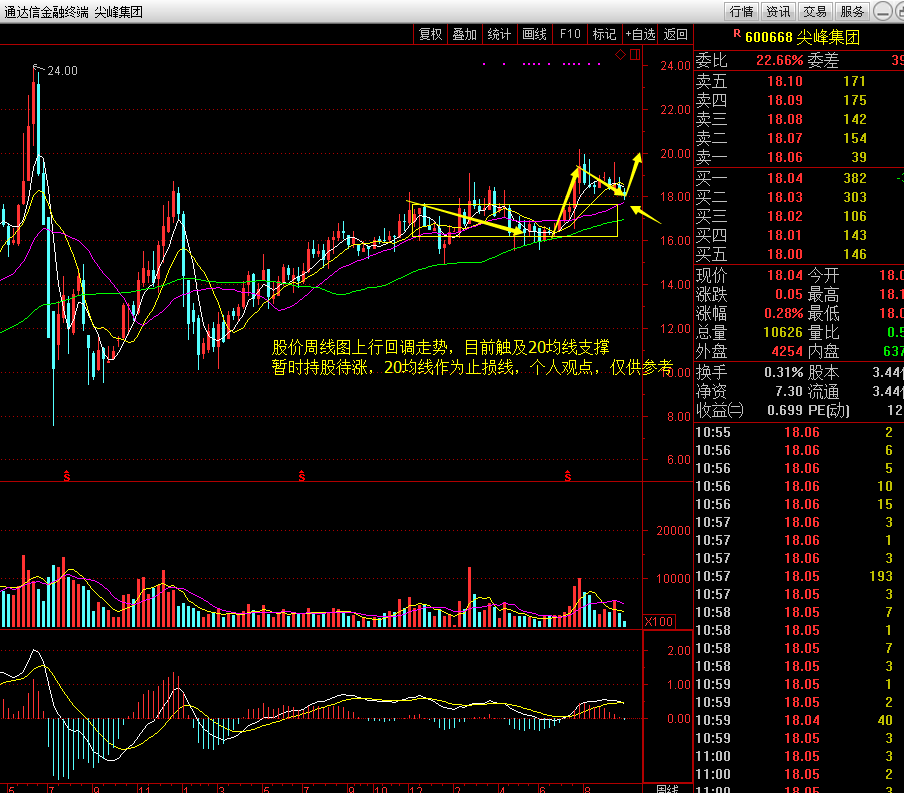Viewport: 904px width, 793px height.
Task: Click the 2.00 label on the MACD axis
Action: 679,651
